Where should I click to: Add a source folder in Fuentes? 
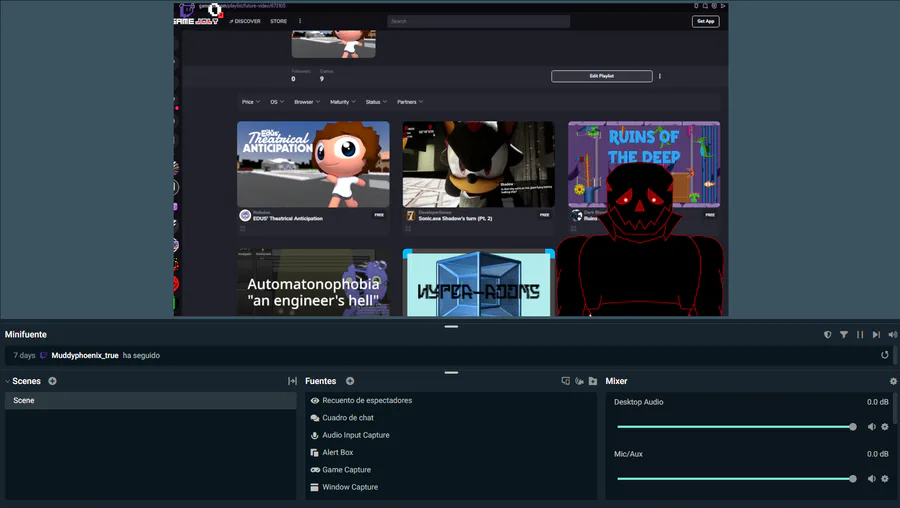click(593, 381)
